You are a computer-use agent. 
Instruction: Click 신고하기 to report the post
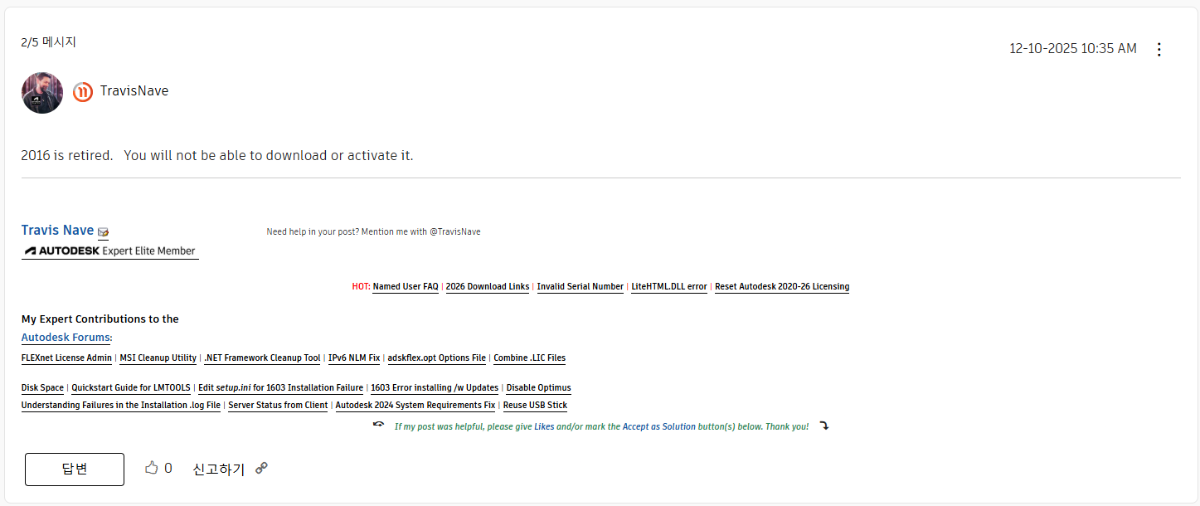click(218, 468)
